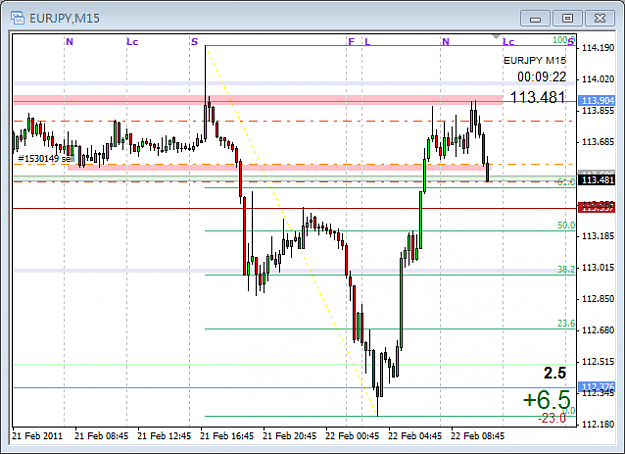Click the '22 Feb 00:45' time axis label
The width and height of the screenshot is (625, 454).
click(x=352, y=436)
